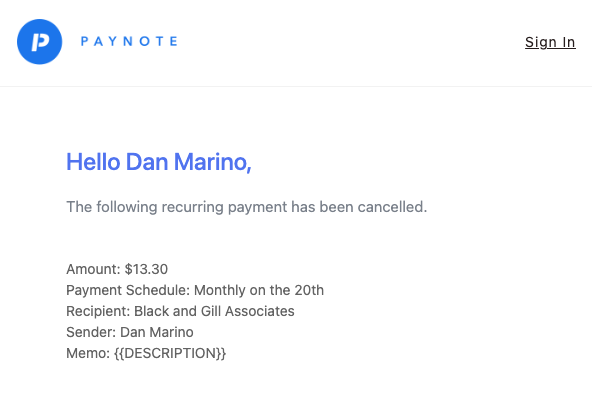Click the {{DESCRIPTION}} placeholder text
Viewport: 592px width, 419px height.
(x=170, y=353)
